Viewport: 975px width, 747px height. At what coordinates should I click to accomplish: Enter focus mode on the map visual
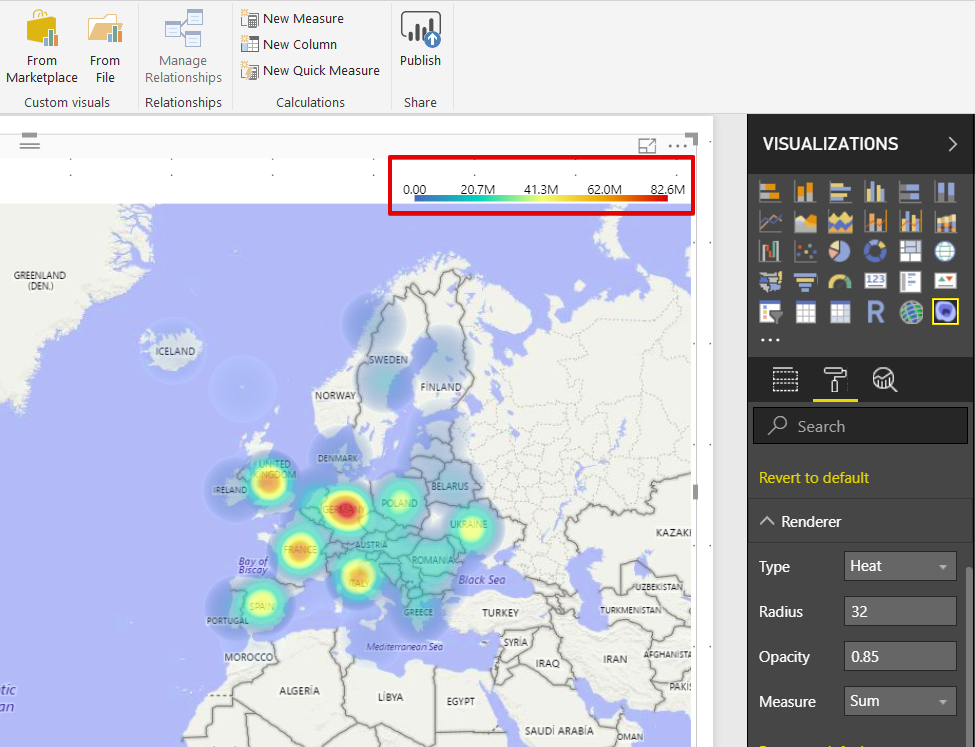[x=647, y=146]
